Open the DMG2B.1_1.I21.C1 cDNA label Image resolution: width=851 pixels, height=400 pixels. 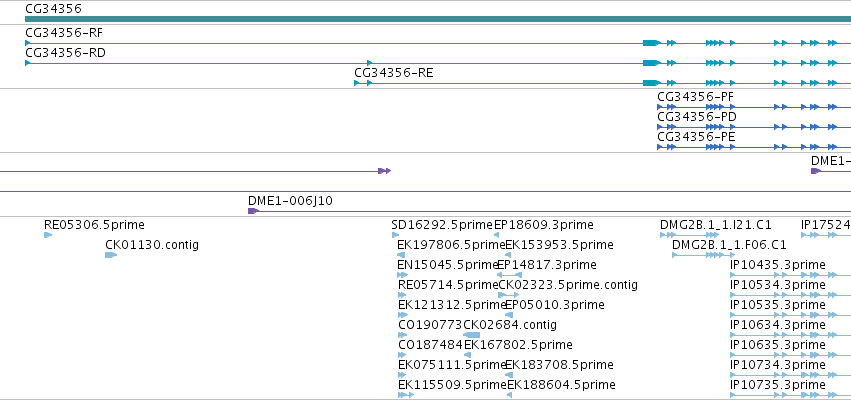pos(716,225)
